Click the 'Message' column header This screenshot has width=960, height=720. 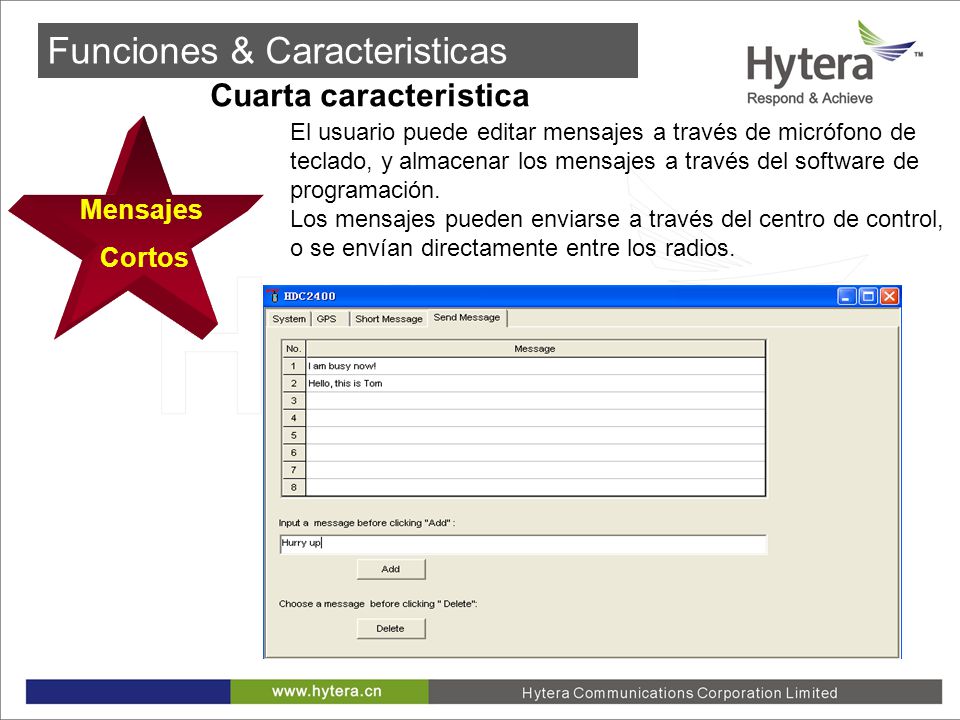[535, 348]
